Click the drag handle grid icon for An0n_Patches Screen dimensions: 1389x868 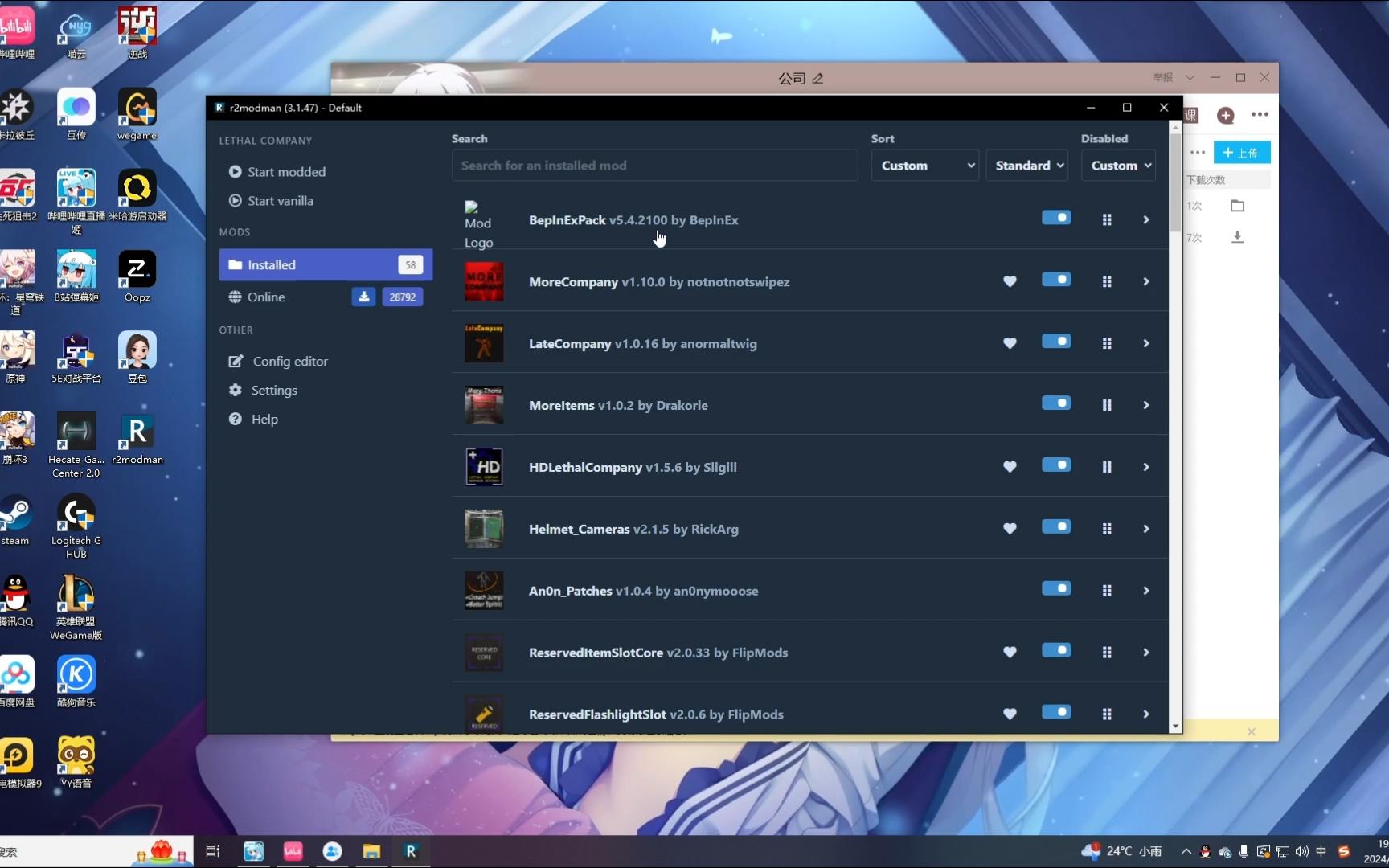click(x=1107, y=591)
